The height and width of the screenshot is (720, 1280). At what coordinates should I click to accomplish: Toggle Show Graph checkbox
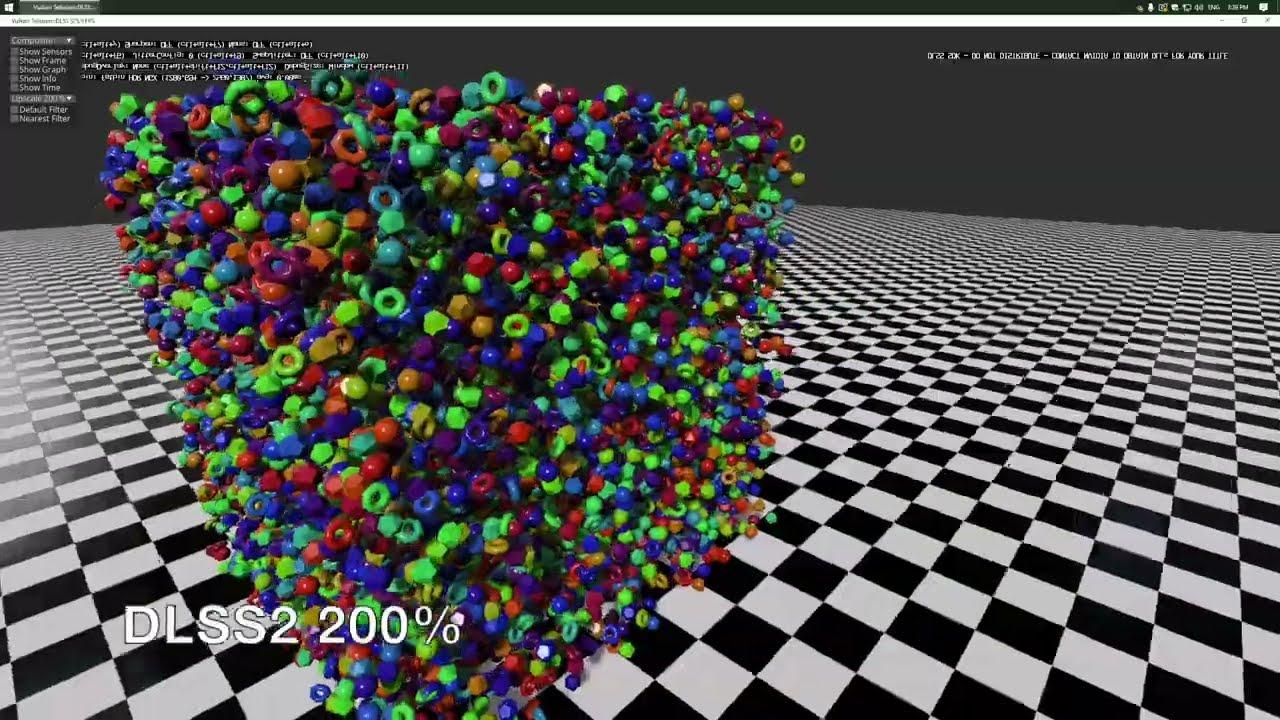tap(14, 69)
